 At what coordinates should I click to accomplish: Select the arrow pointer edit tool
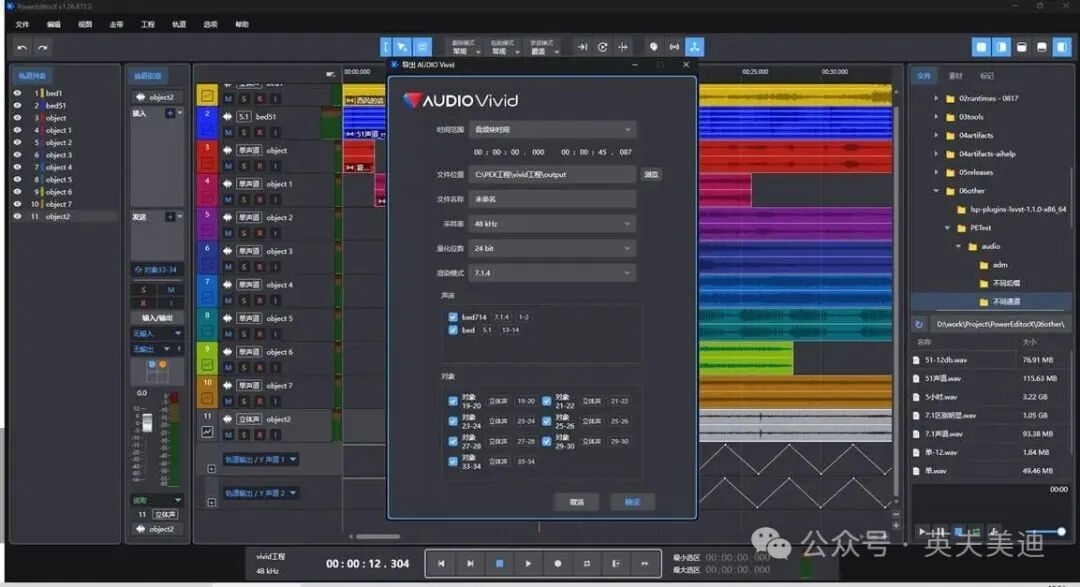(402, 47)
